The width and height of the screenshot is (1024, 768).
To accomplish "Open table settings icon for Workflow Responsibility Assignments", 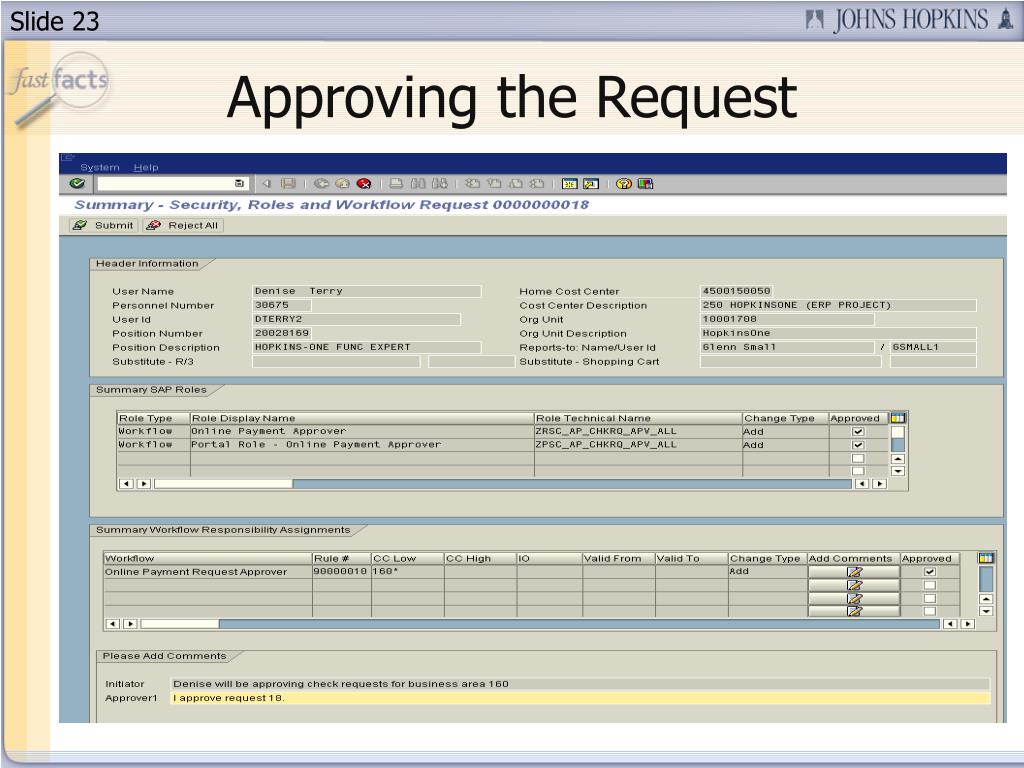I will click(x=985, y=558).
